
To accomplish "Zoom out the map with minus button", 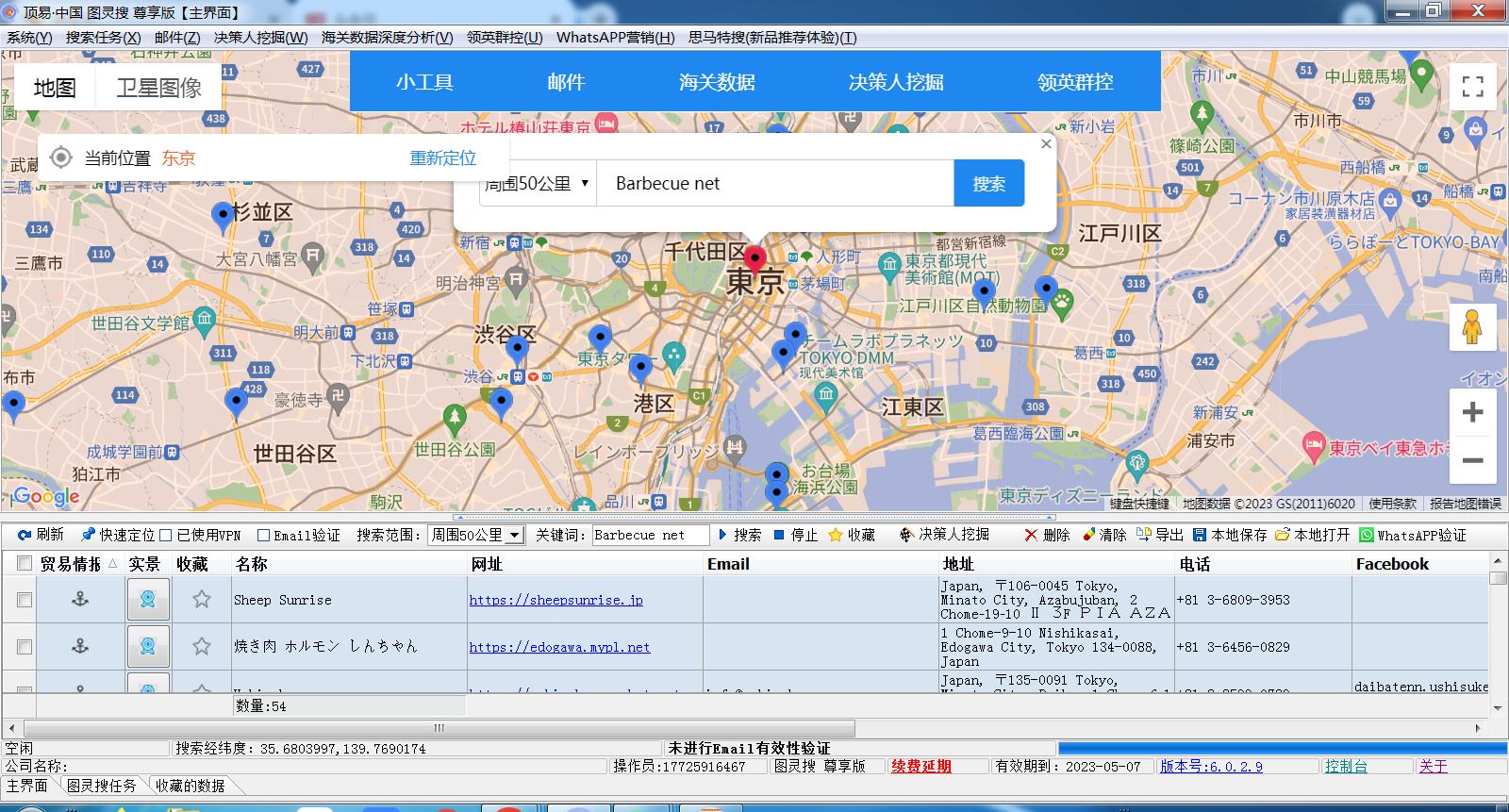I will click(1472, 461).
